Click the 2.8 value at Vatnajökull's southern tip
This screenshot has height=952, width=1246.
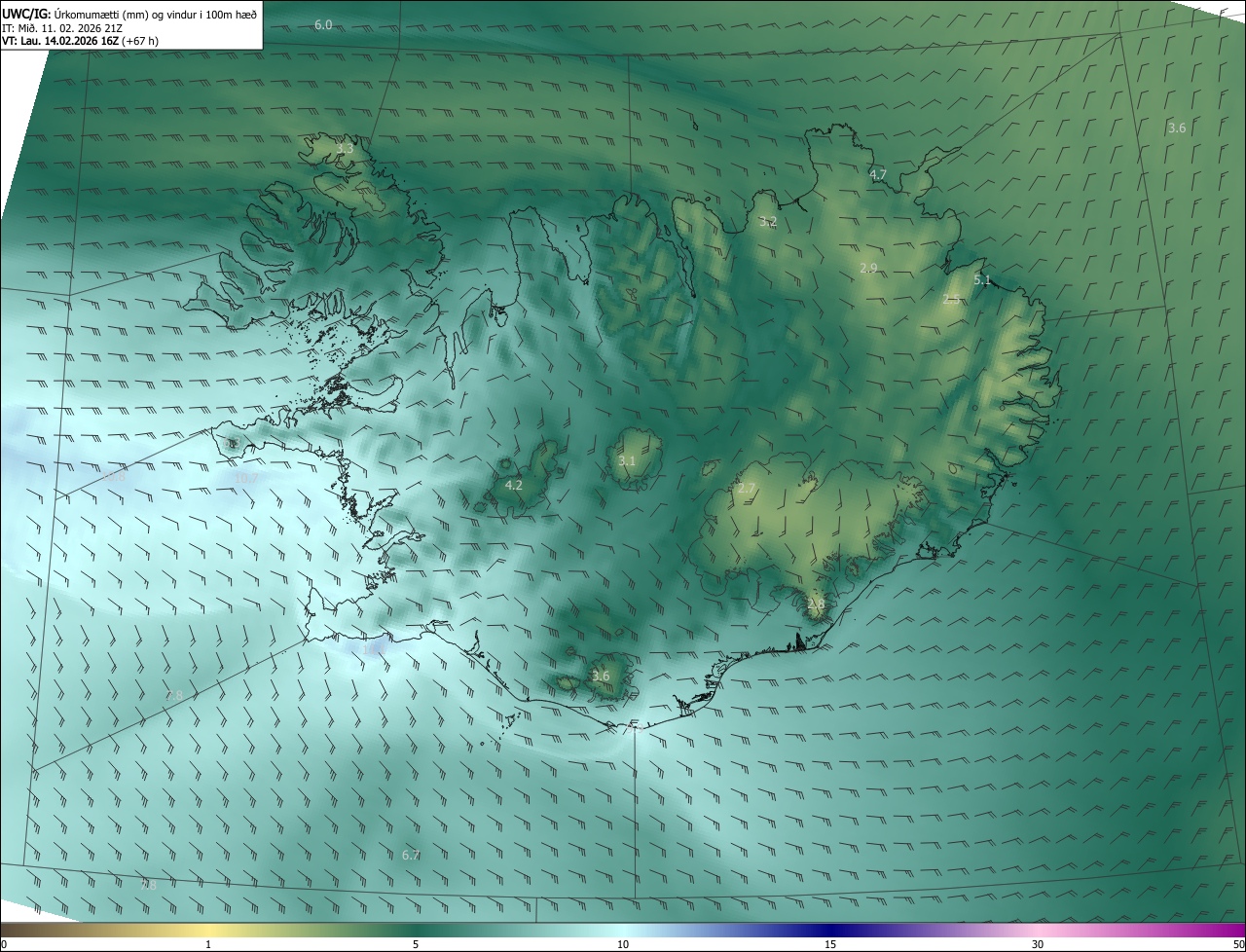[x=816, y=604]
